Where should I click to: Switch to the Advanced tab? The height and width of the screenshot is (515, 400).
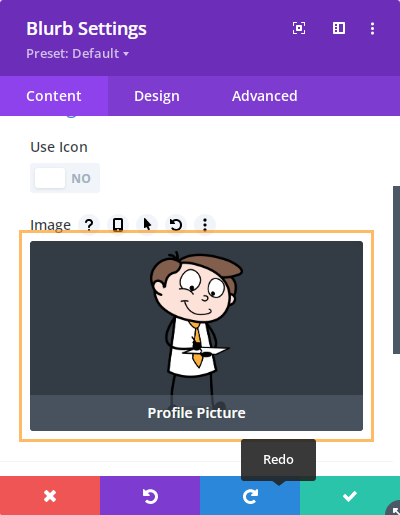point(265,96)
